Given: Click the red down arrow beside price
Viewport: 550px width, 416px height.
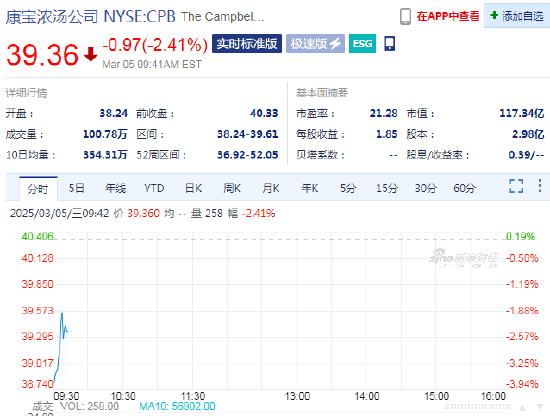Looking at the screenshot, I should pos(90,54).
